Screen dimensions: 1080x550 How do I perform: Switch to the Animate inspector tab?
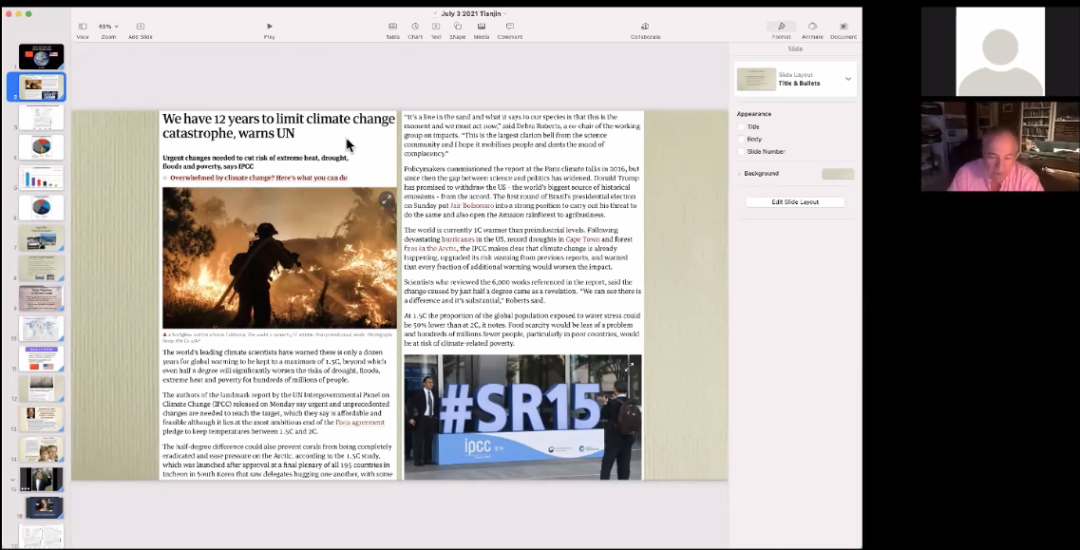tap(812, 27)
